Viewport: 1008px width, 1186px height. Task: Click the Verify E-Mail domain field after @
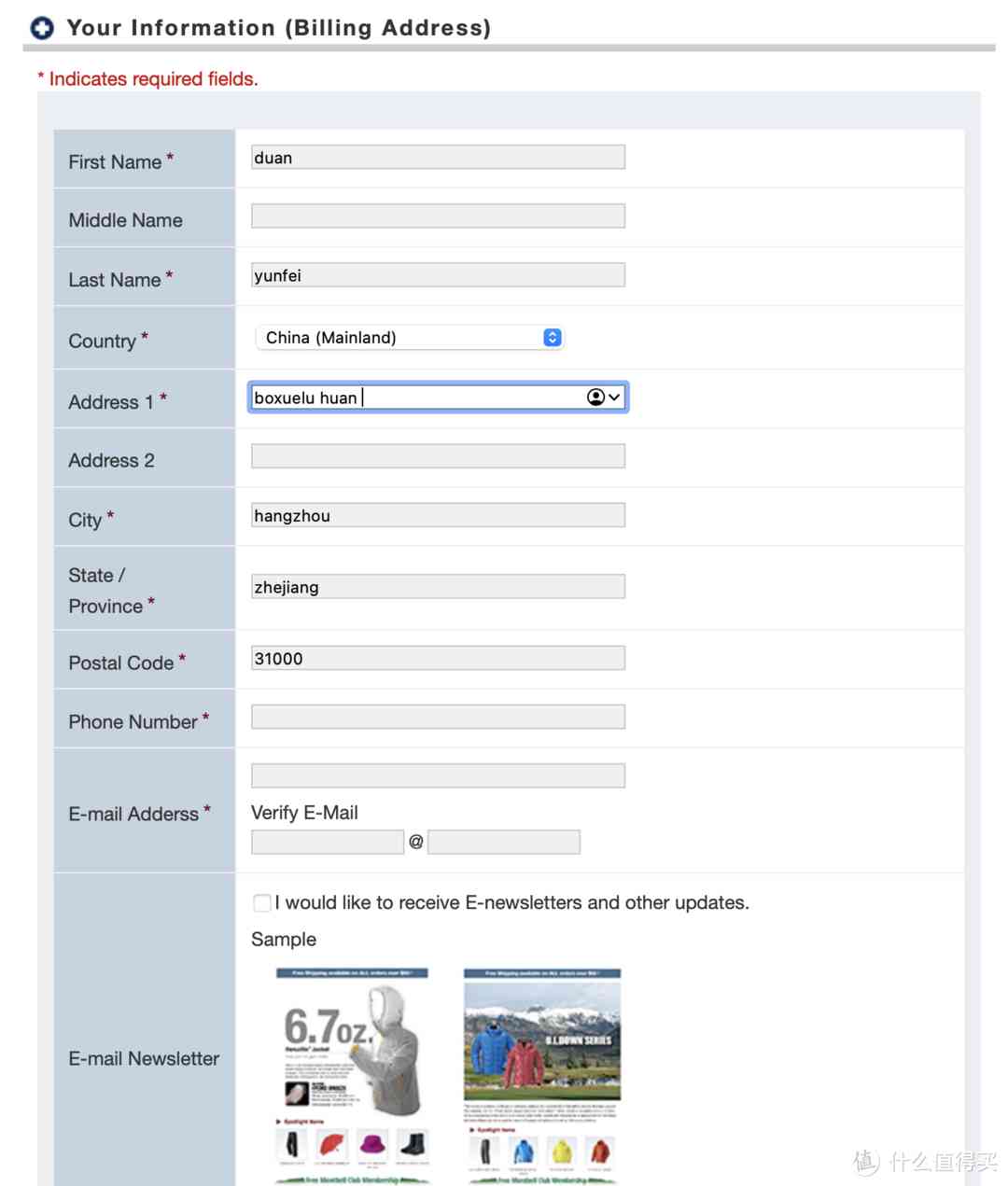pyautogui.click(x=504, y=843)
